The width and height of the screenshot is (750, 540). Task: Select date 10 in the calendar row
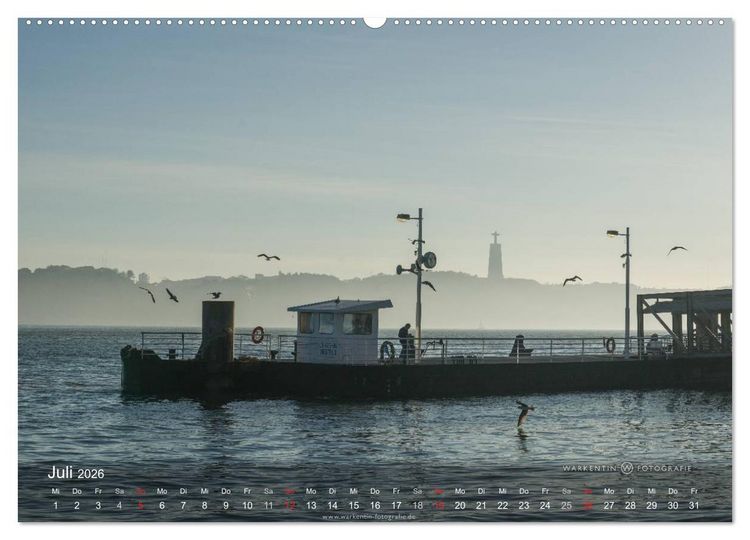pos(247,505)
